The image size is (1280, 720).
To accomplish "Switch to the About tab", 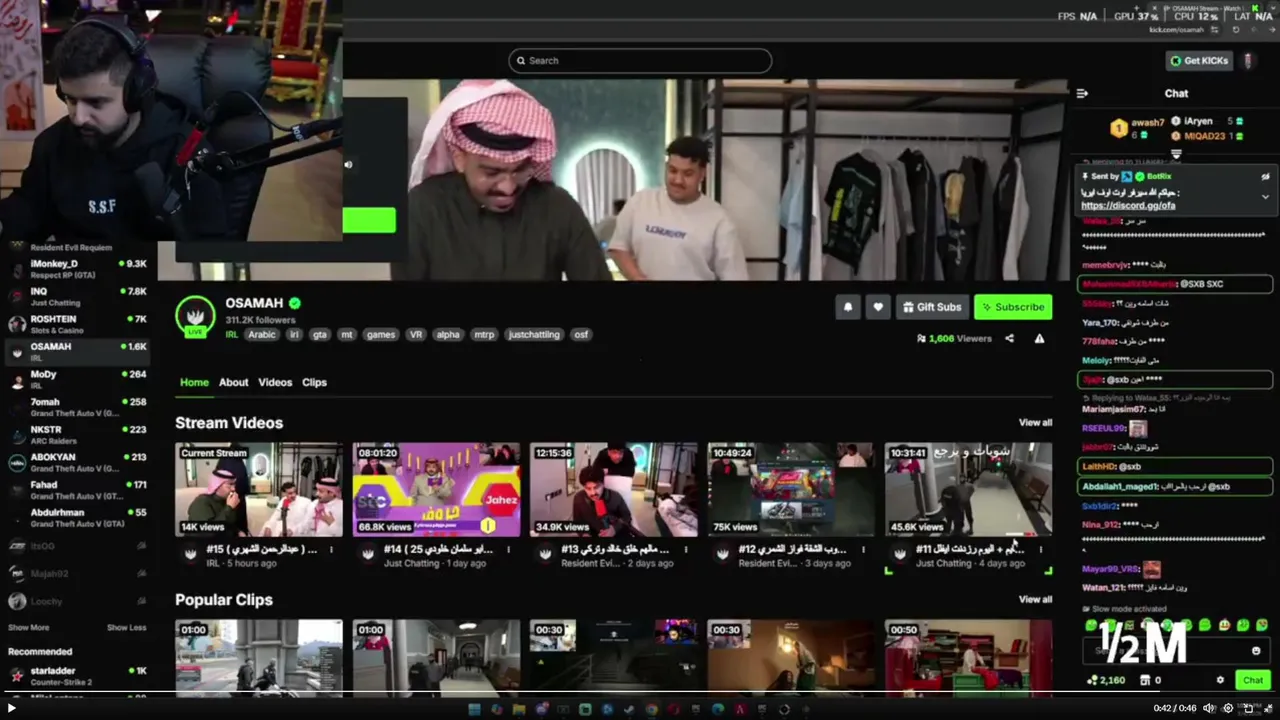I will point(233,382).
